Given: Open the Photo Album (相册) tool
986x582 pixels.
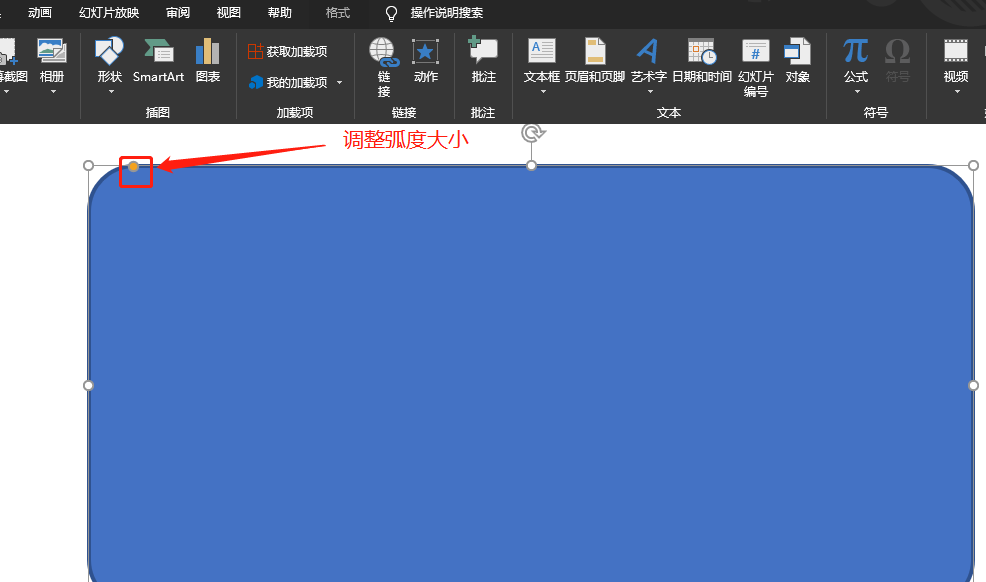Looking at the screenshot, I should [x=52, y=60].
